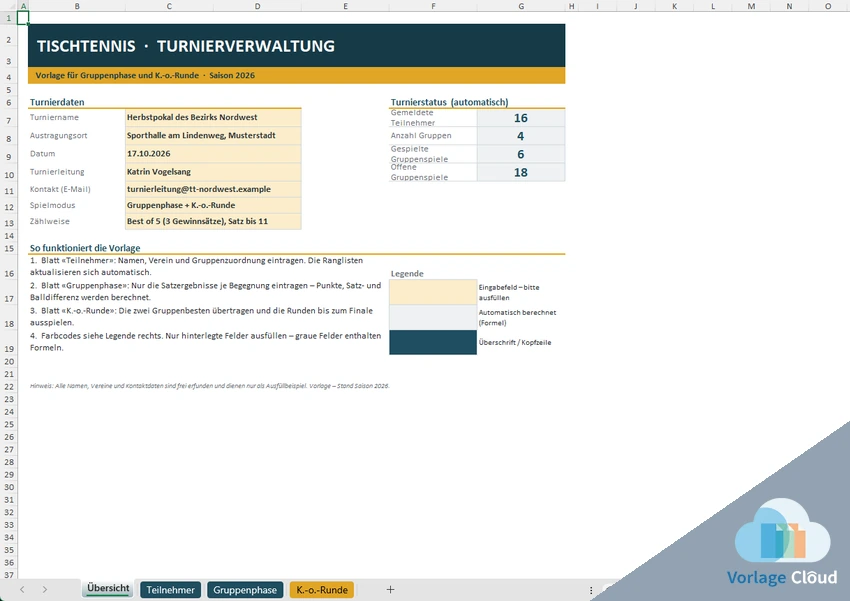Click the Eingabefeld – bitte ausfüllen legend text

coord(509,292)
